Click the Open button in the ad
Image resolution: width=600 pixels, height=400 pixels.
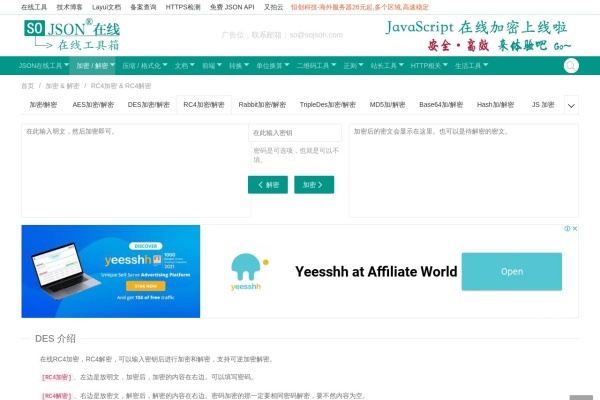tap(511, 271)
